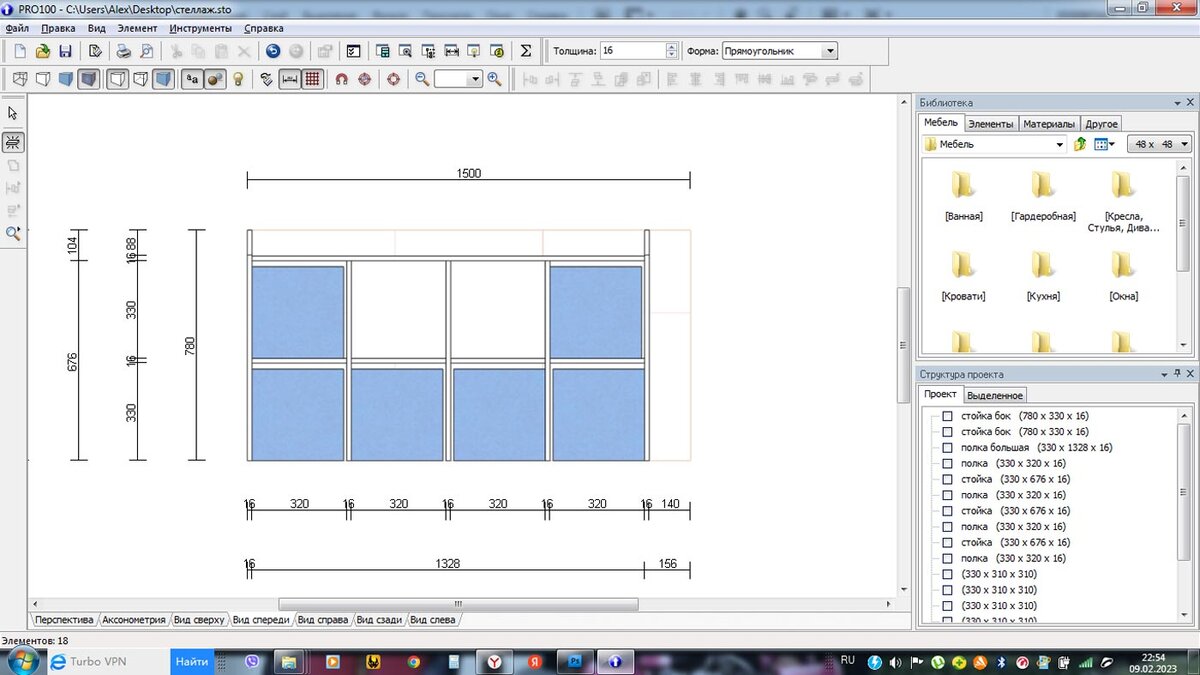
Task: Open the library view mode dropdown
Action: 1104,144
